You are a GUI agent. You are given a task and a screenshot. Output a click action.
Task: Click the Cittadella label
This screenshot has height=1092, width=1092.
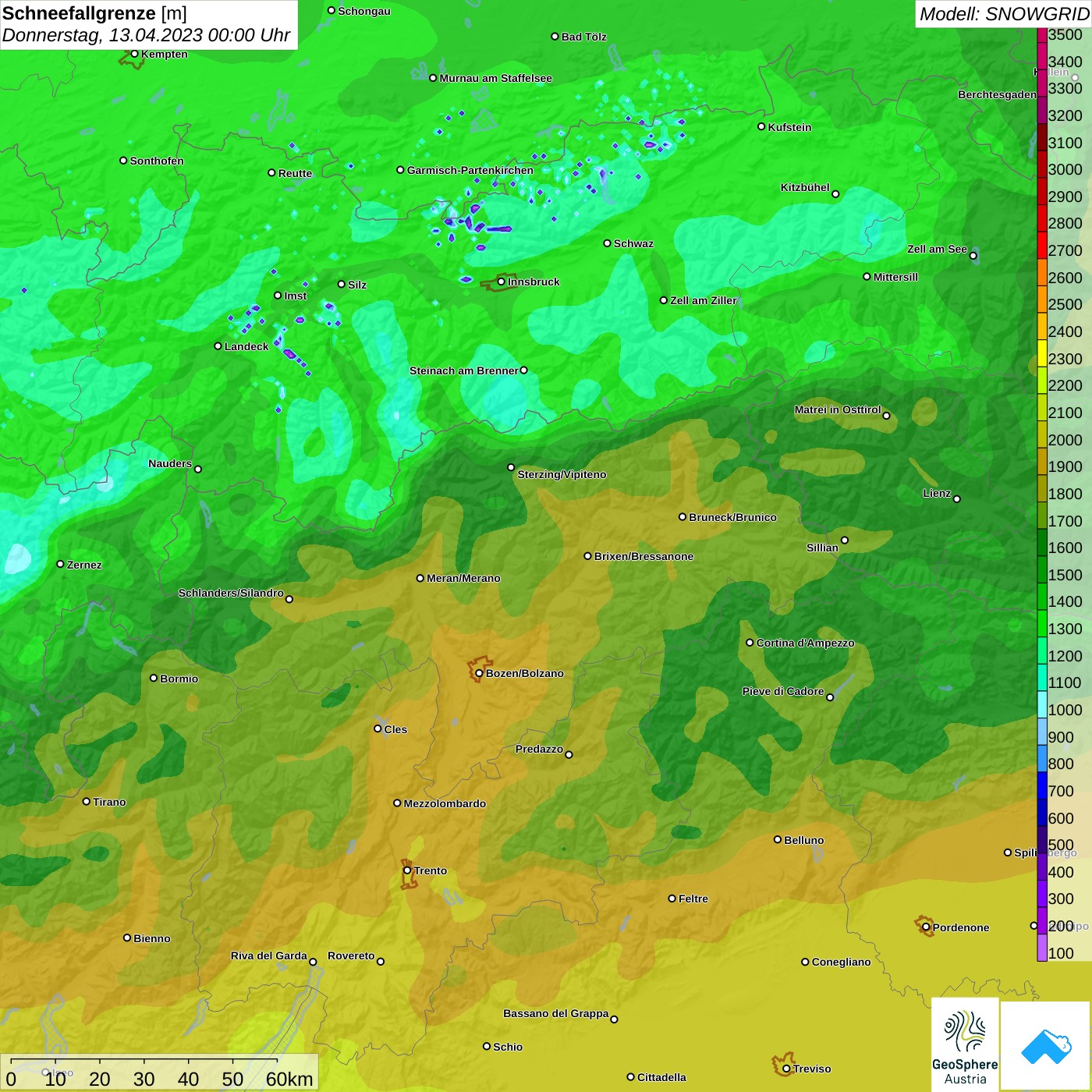661,1077
